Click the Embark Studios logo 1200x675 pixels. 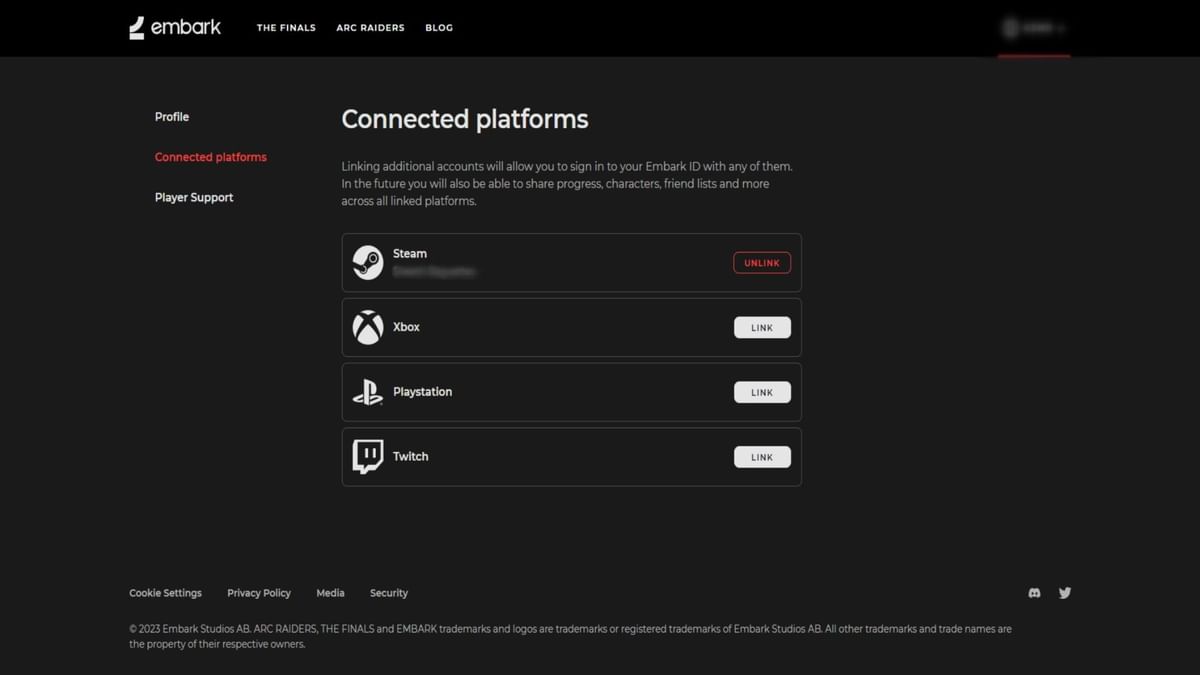(174, 27)
